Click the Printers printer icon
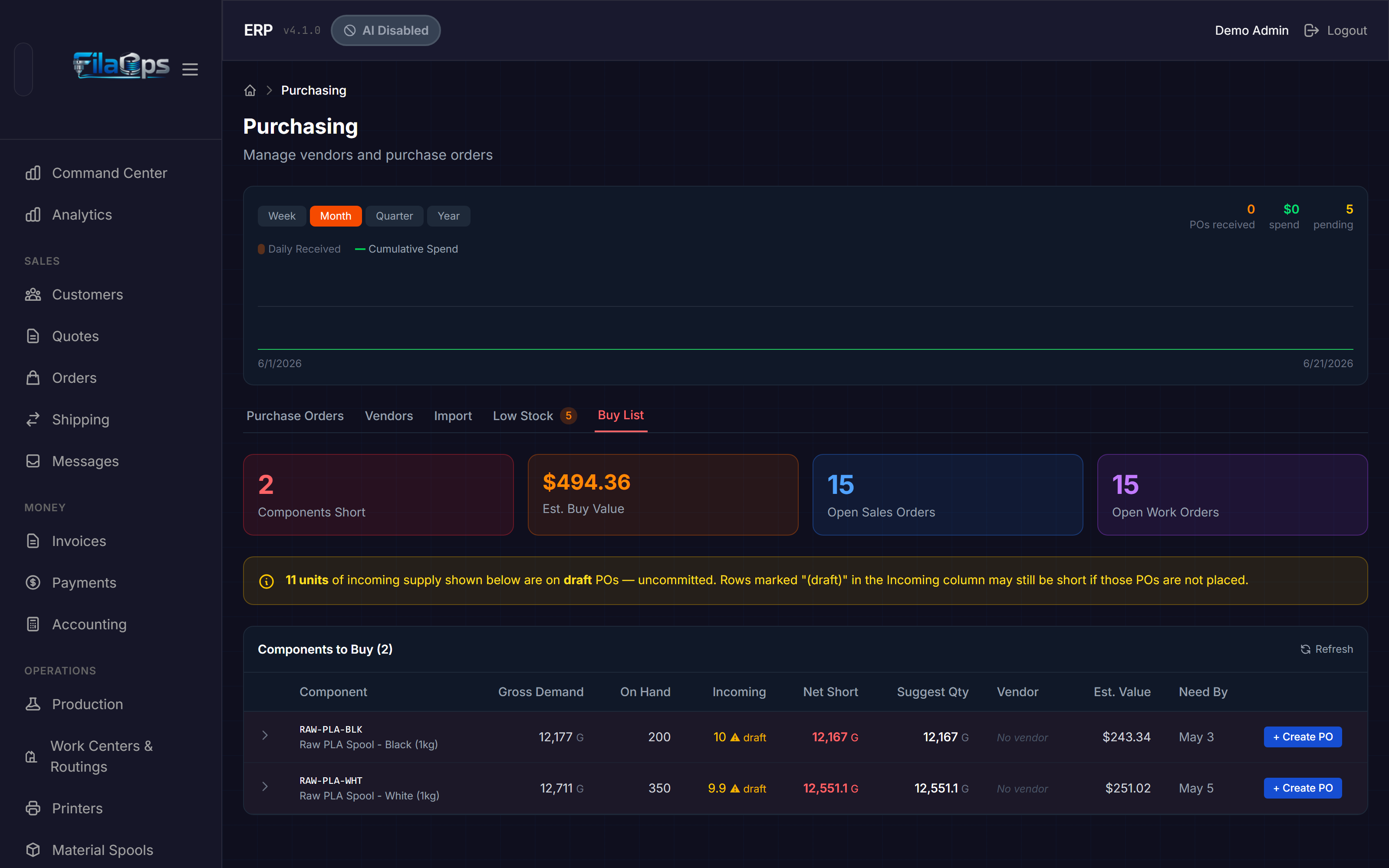 click(x=33, y=808)
